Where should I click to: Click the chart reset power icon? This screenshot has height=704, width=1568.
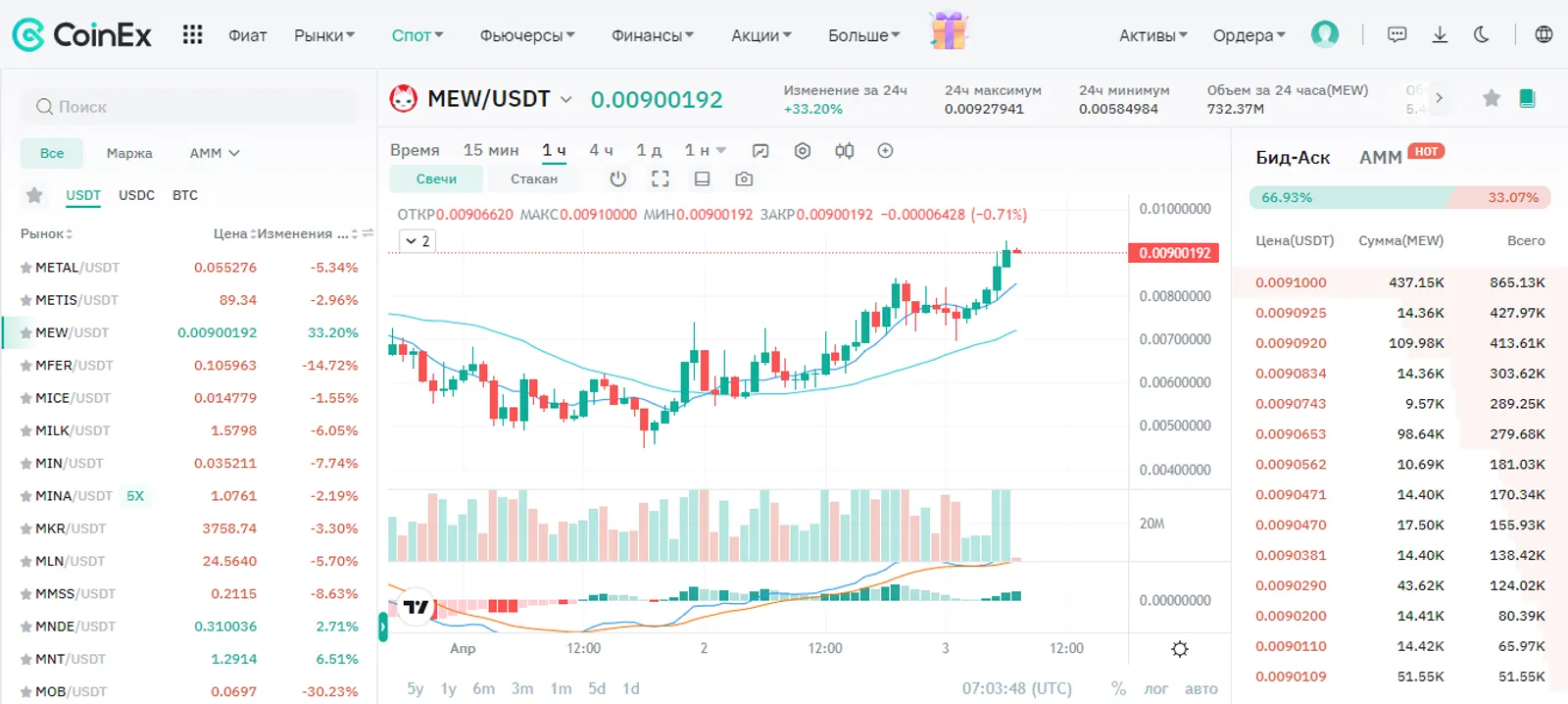pyautogui.click(x=617, y=179)
